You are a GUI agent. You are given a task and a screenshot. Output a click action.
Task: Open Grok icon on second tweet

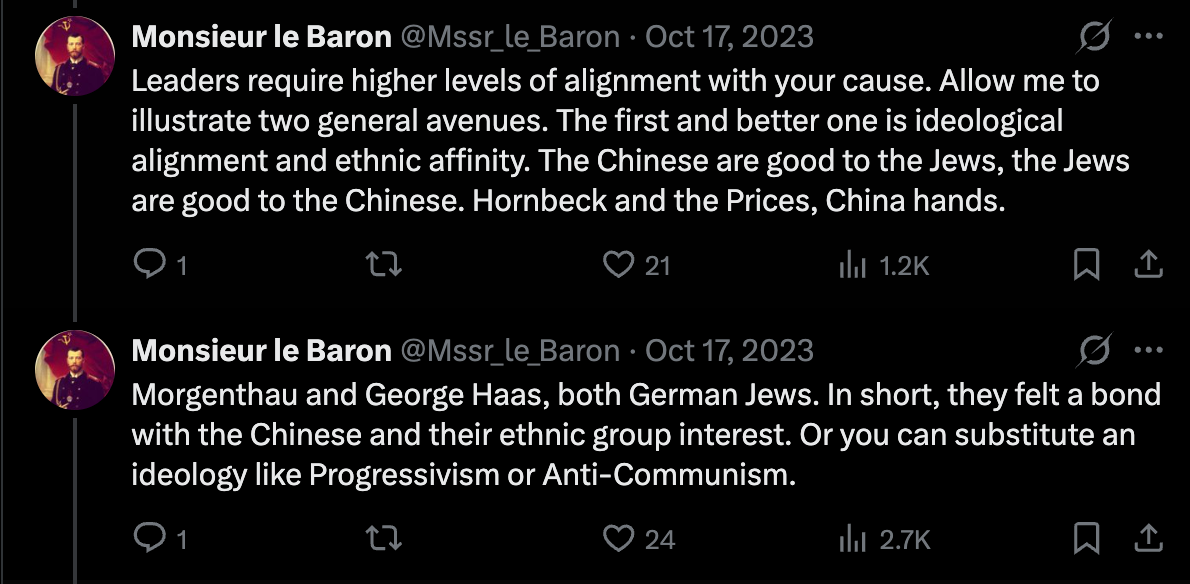1094,351
